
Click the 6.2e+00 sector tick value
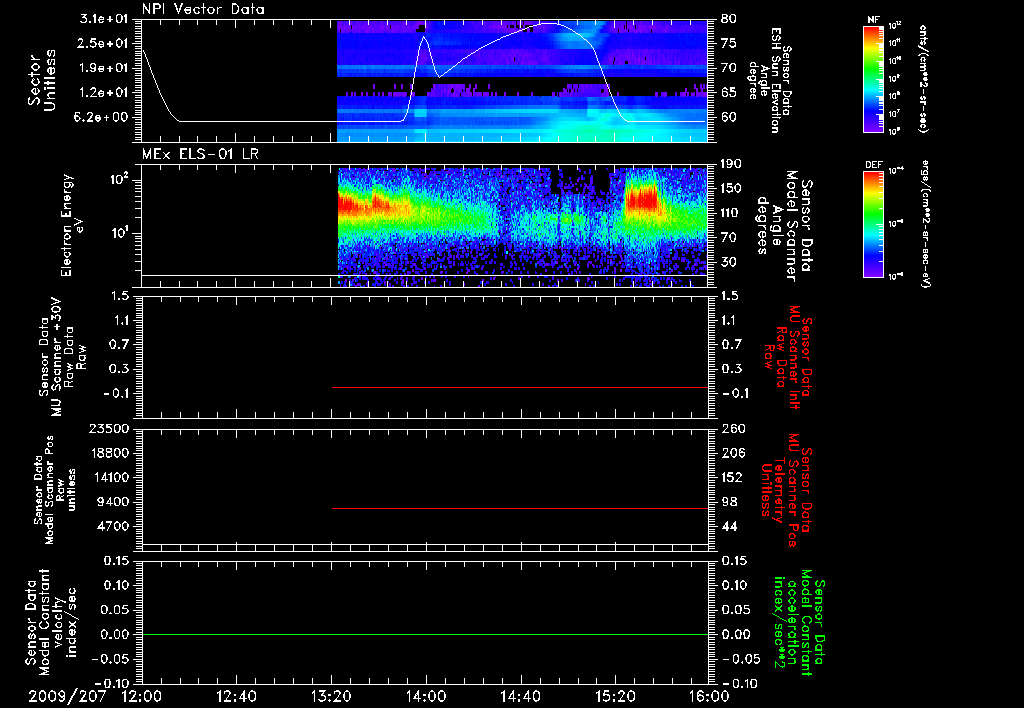[x=103, y=118]
